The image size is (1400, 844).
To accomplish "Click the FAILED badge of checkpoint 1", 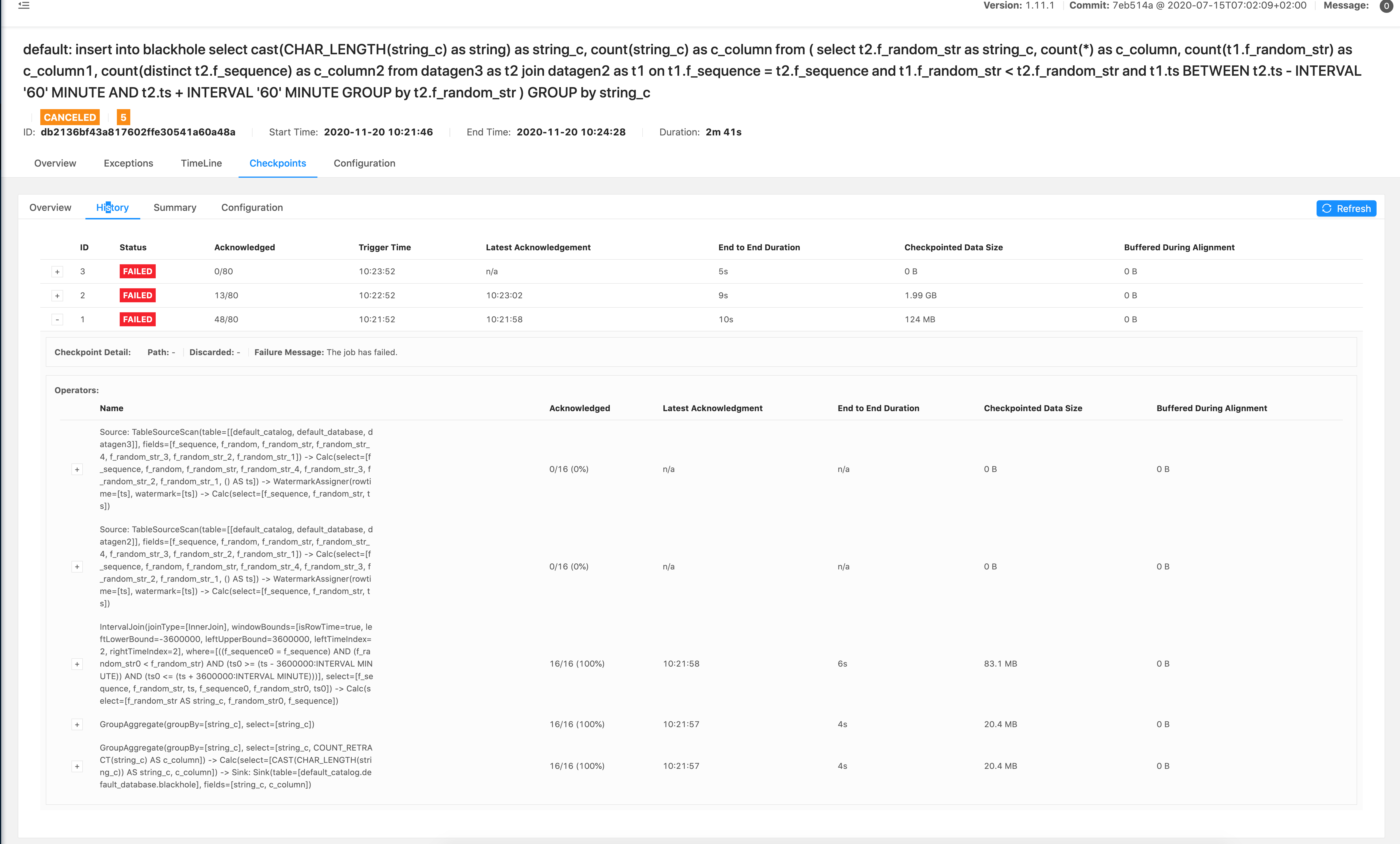I will coord(137,319).
